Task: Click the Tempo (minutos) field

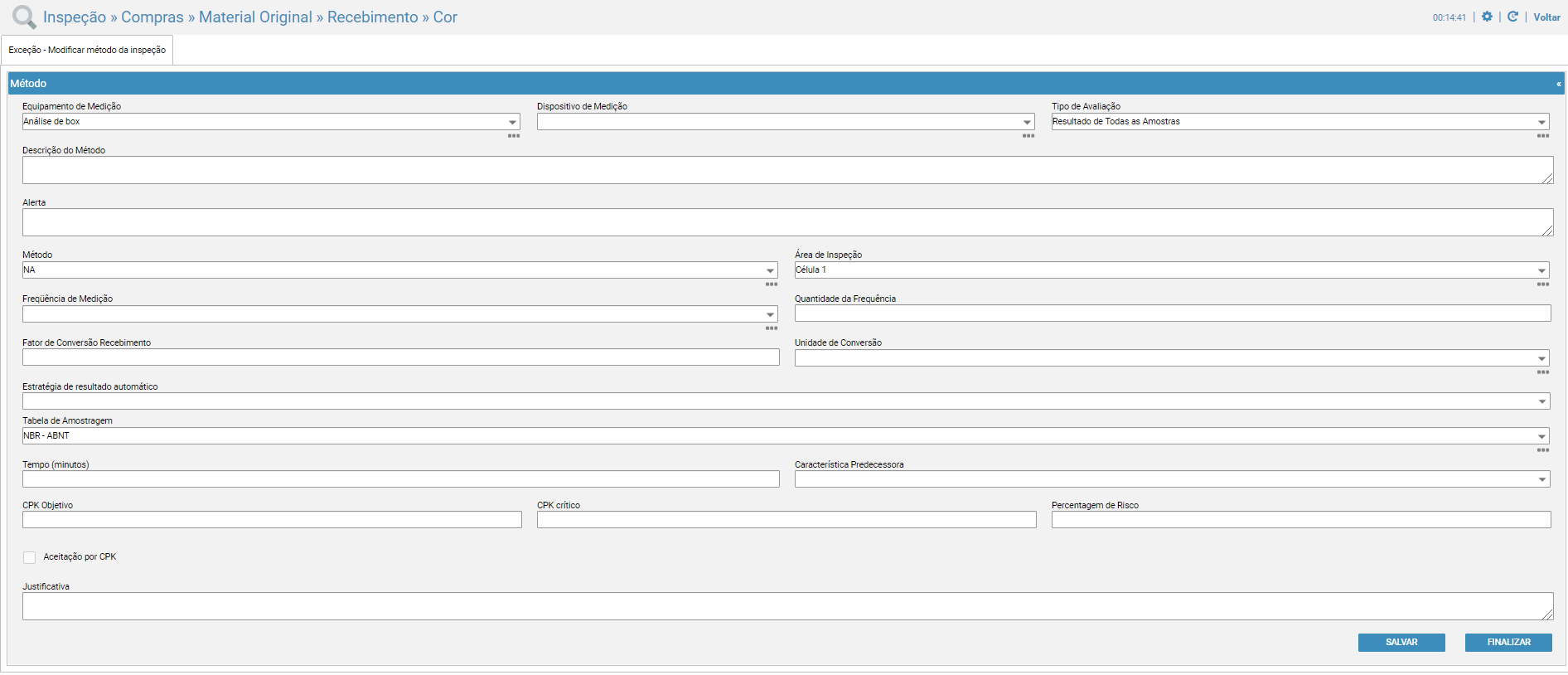Action: tap(401, 479)
